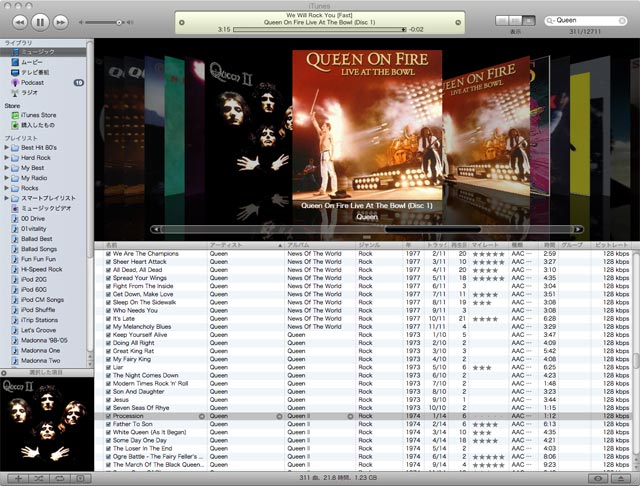Expand the Rocks folder

coord(6,188)
